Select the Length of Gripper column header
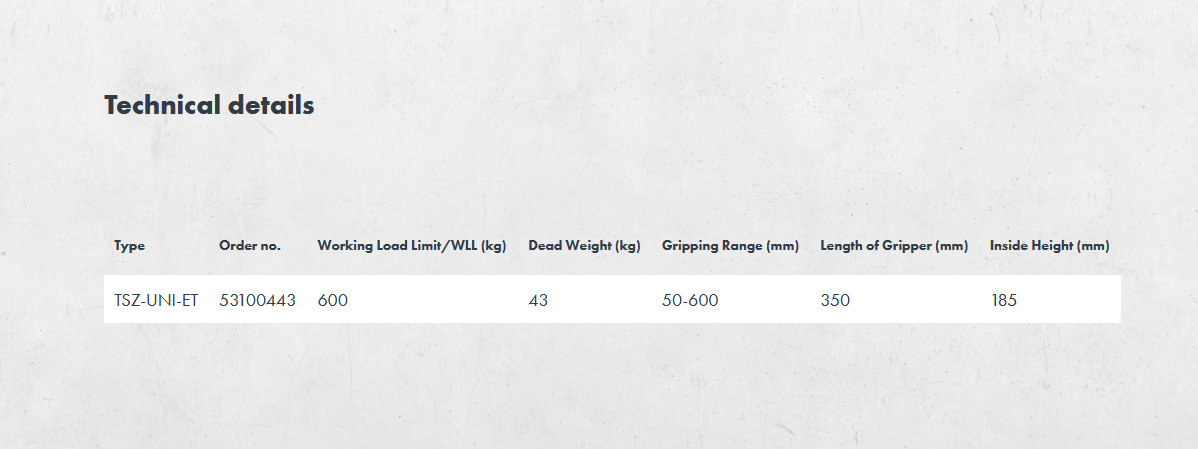The width and height of the screenshot is (1198, 449). 894,246
